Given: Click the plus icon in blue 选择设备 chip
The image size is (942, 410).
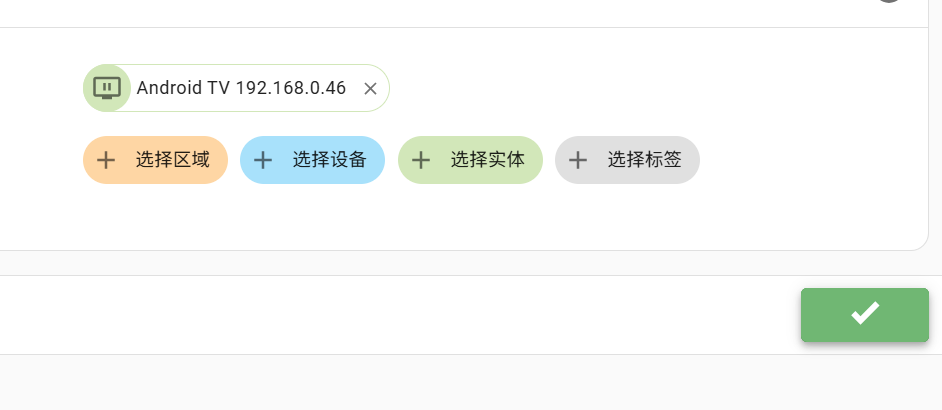Looking at the screenshot, I should coord(263,160).
